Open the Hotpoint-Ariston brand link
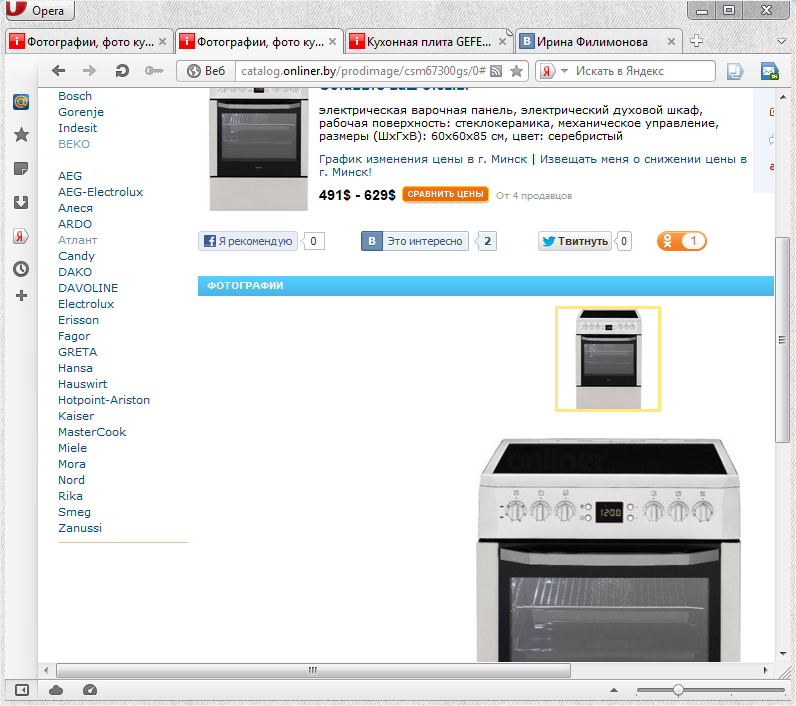The height and width of the screenshot is (706, 796). pos(104,400)
